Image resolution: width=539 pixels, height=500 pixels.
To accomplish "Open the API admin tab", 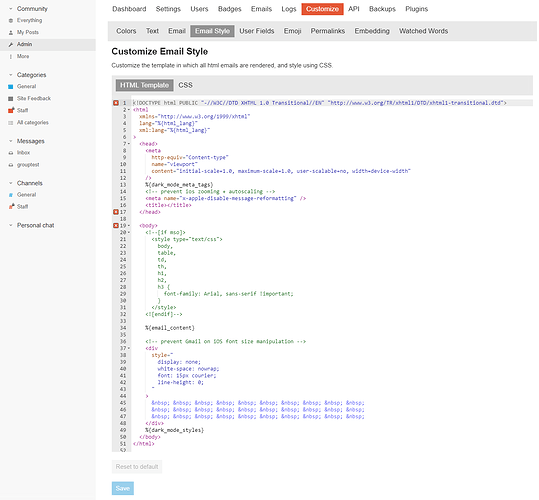I will click(354, 9).
